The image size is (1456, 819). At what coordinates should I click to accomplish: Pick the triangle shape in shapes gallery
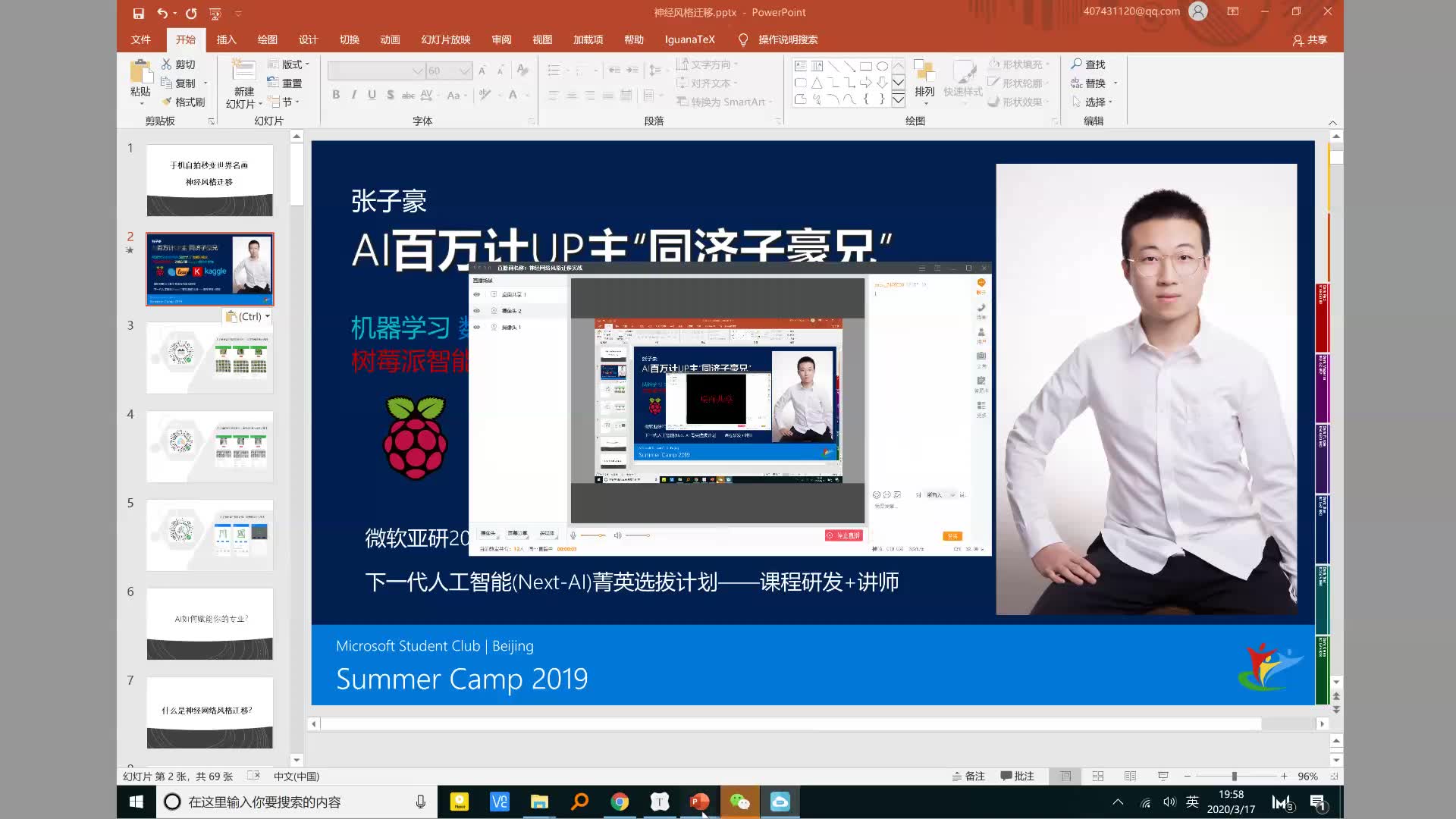tap(817, 83)
